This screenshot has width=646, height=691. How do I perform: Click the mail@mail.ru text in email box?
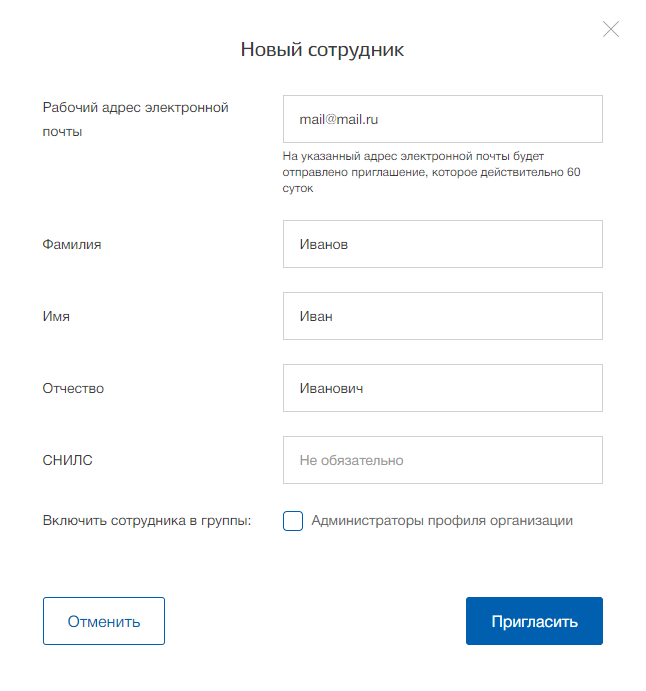tap(338, 119)
